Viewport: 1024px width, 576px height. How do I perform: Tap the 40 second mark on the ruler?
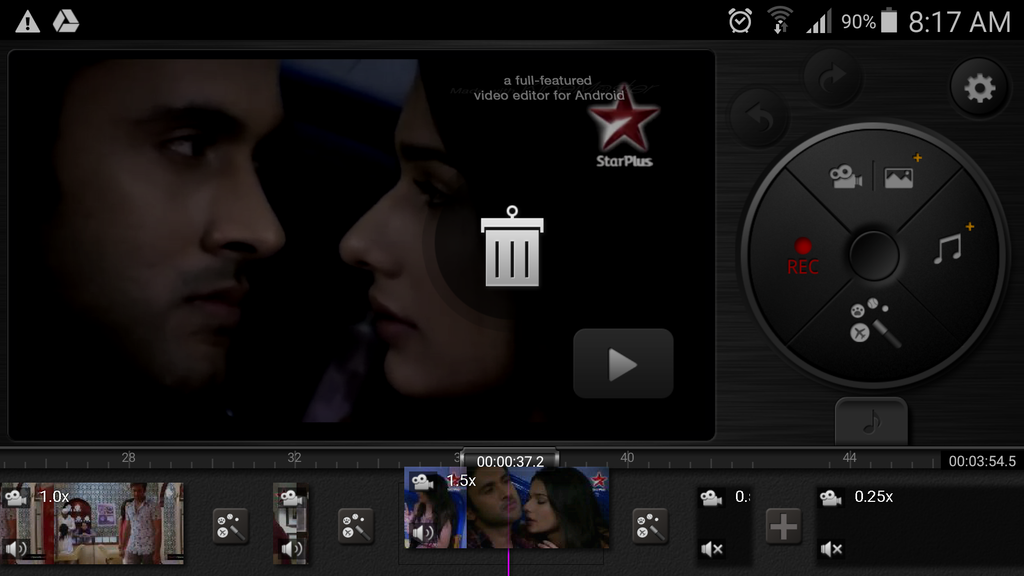(627, 458)
